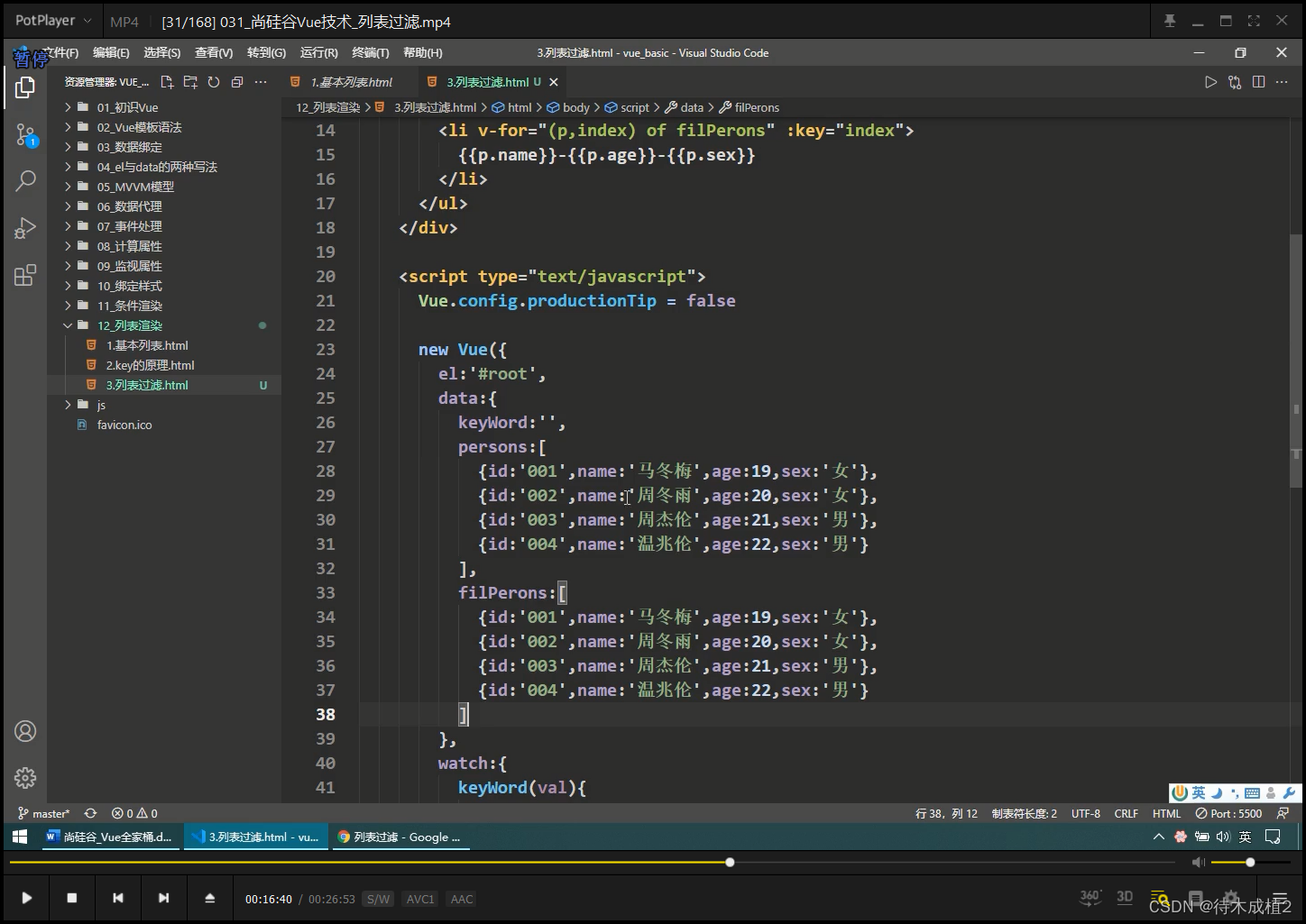Open explorer more actions ellipsis
This screenshot has width=1306, height=924.
261,82
